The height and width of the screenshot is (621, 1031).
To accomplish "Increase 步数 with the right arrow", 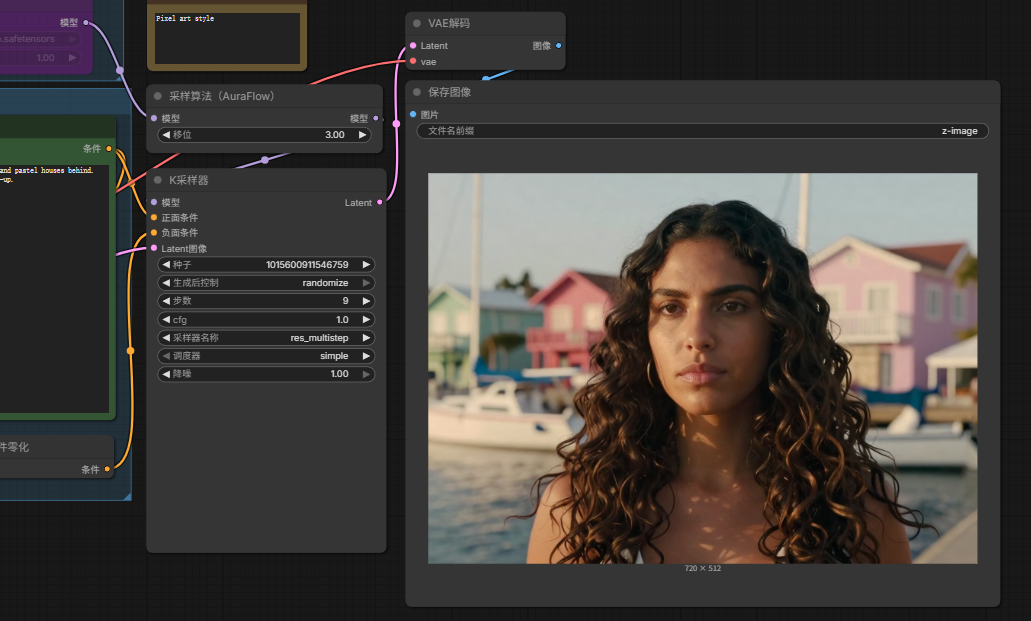I will click(366, 301).
